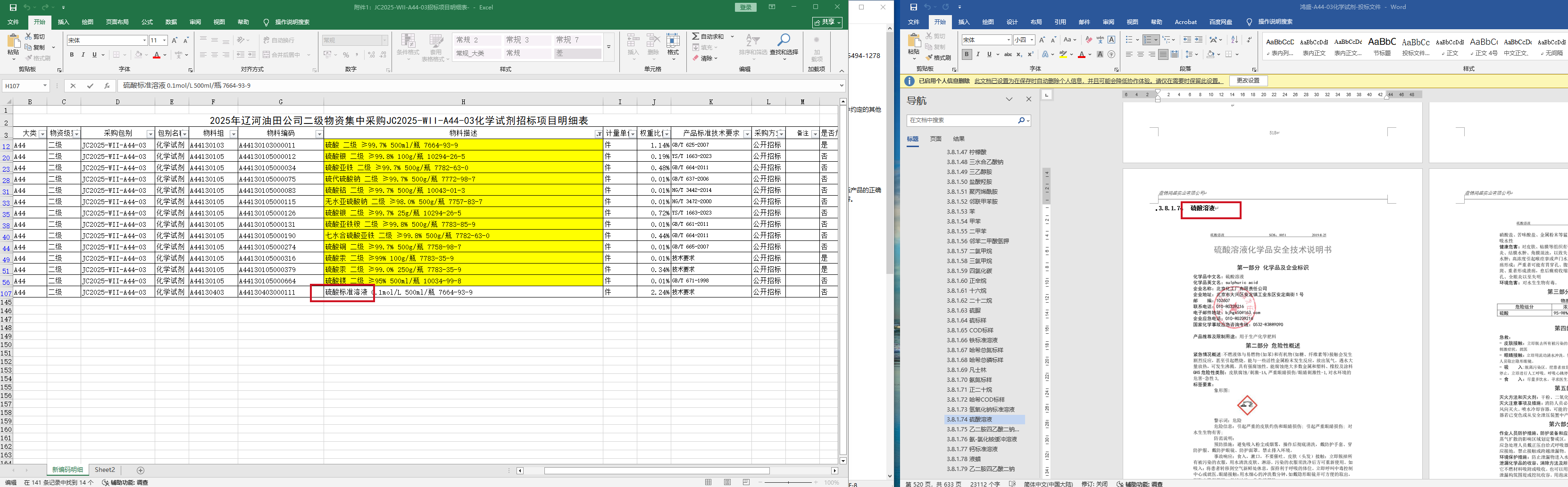Image resolution: width=1568 pixels, height=487 pixels.
Task: Click the Excel formula bar text
Action: (x=186, y=86)
